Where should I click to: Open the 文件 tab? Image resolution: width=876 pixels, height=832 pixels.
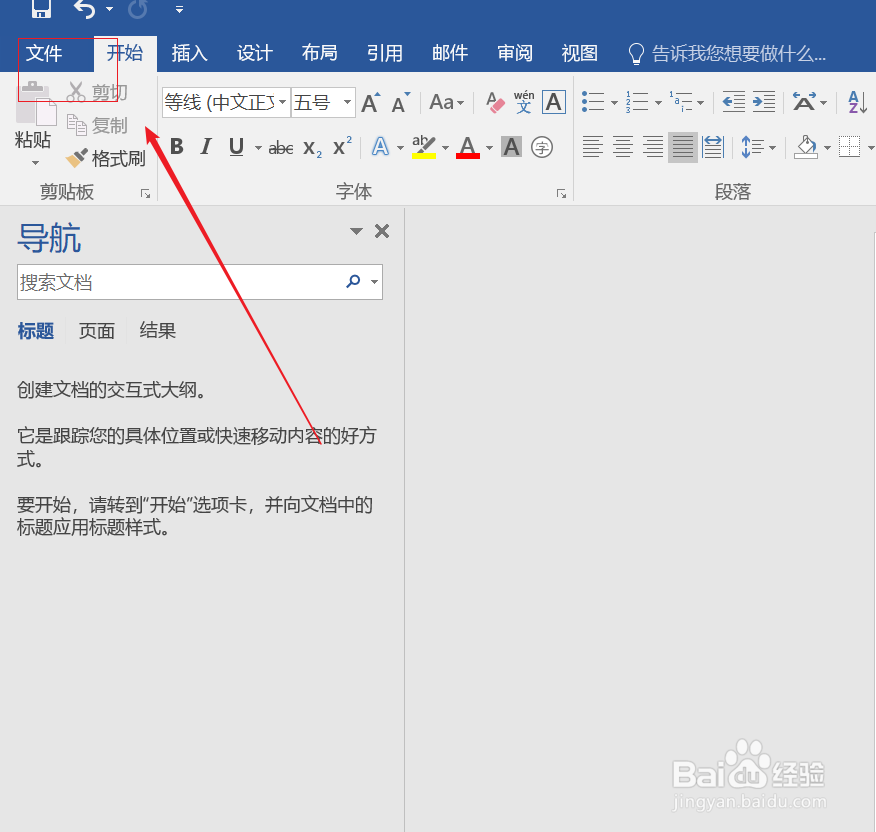(44, 54)
